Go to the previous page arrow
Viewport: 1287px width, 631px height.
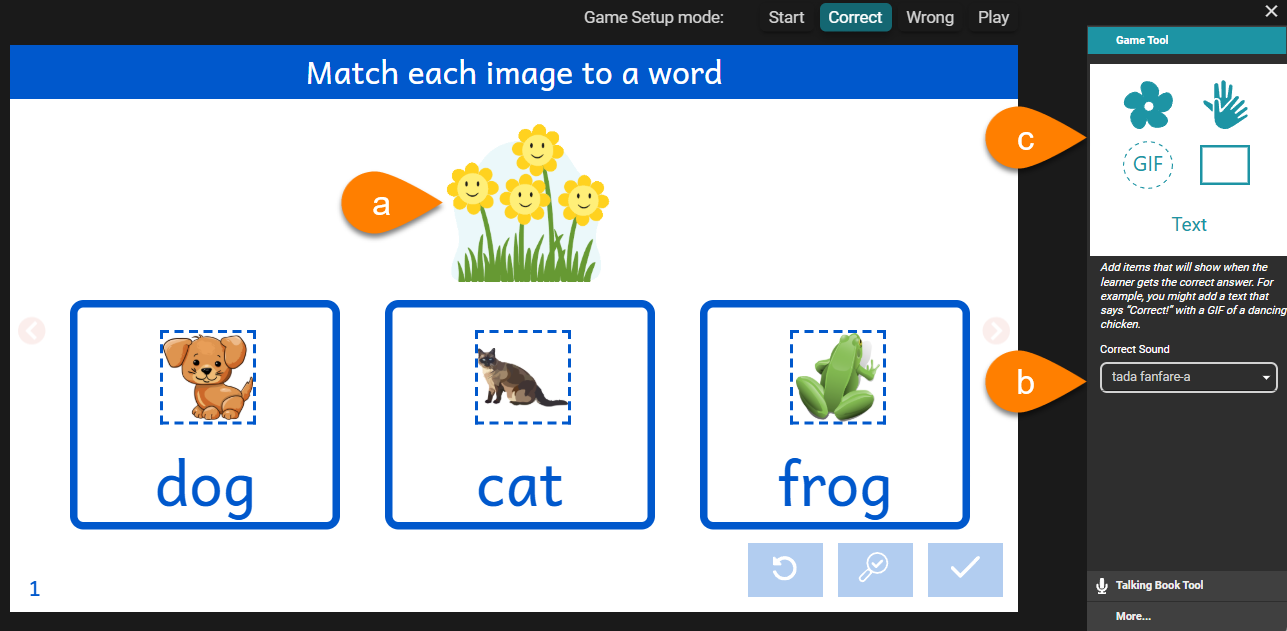point(32,330)
